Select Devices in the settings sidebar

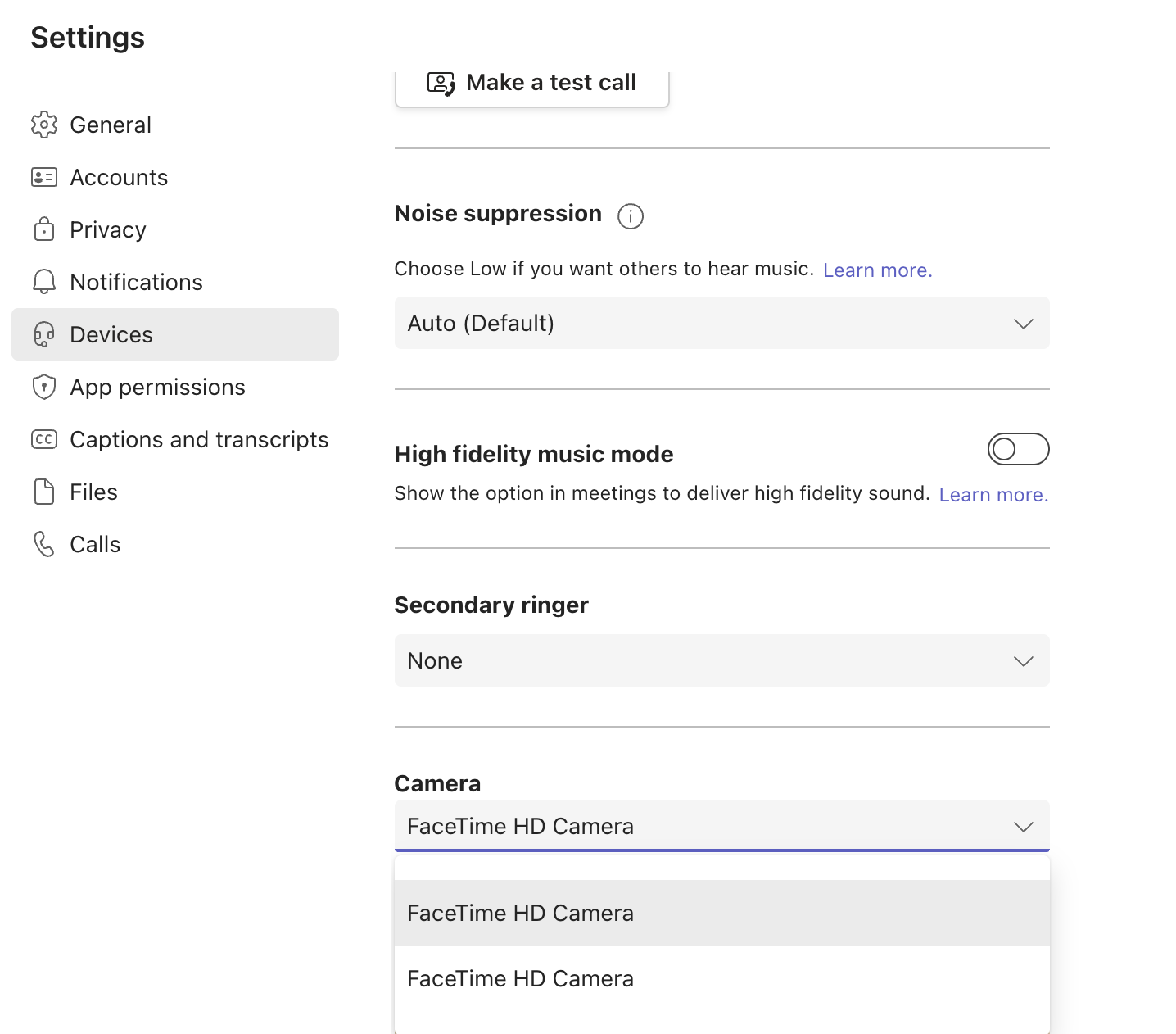(111, 334)
